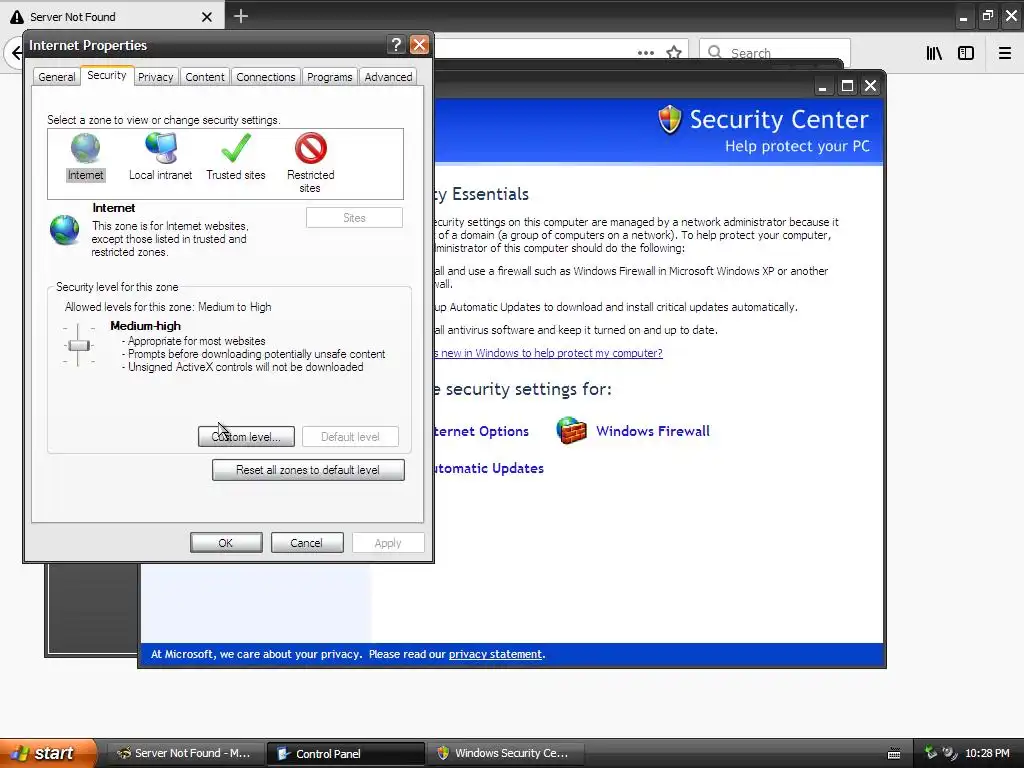Click Reset all zones to default level

[308, 470]
